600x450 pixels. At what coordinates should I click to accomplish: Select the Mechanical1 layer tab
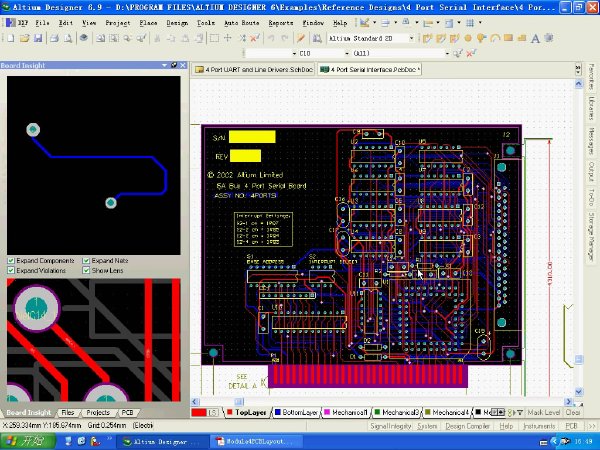(x=346, y=412)
